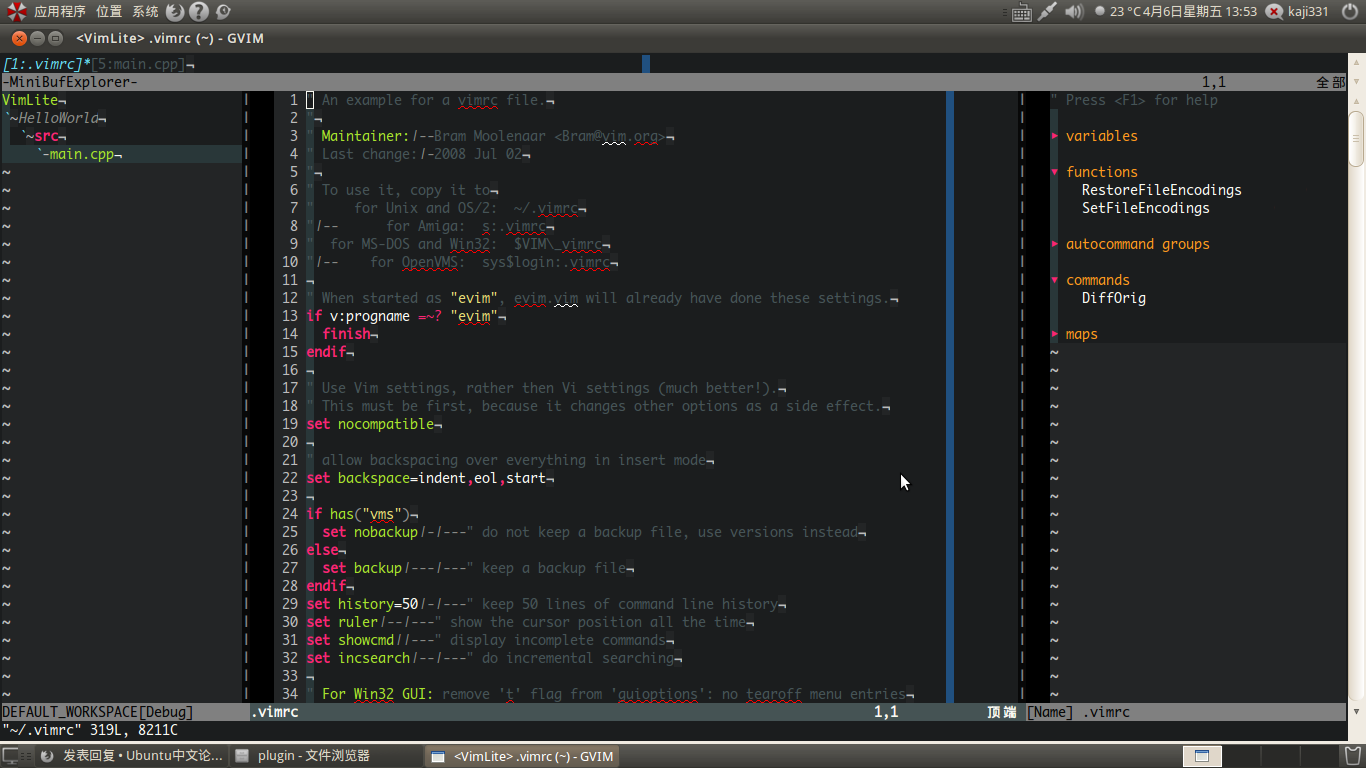The width and height of the screenshot is (1366, 768).
Task: Click the trash icon in bottom panel
Action: pos(1353,756)
